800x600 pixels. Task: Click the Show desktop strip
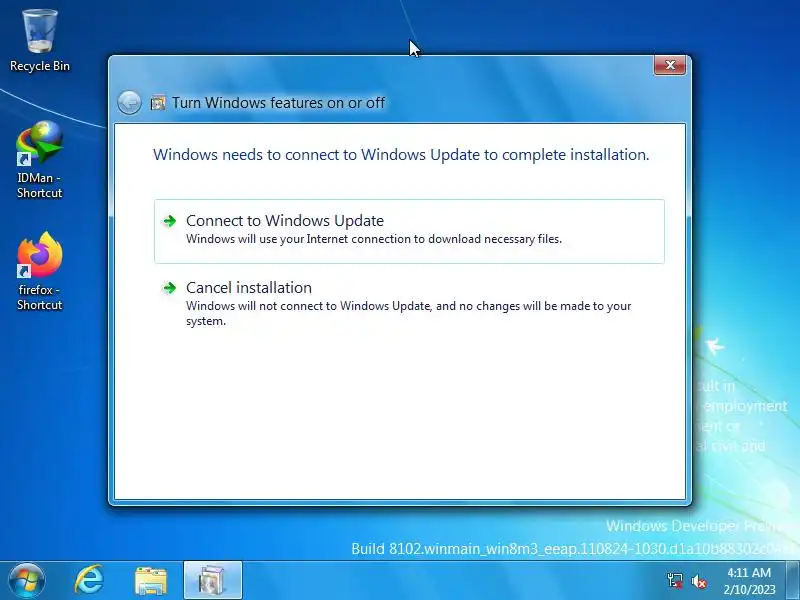[793, 581]
